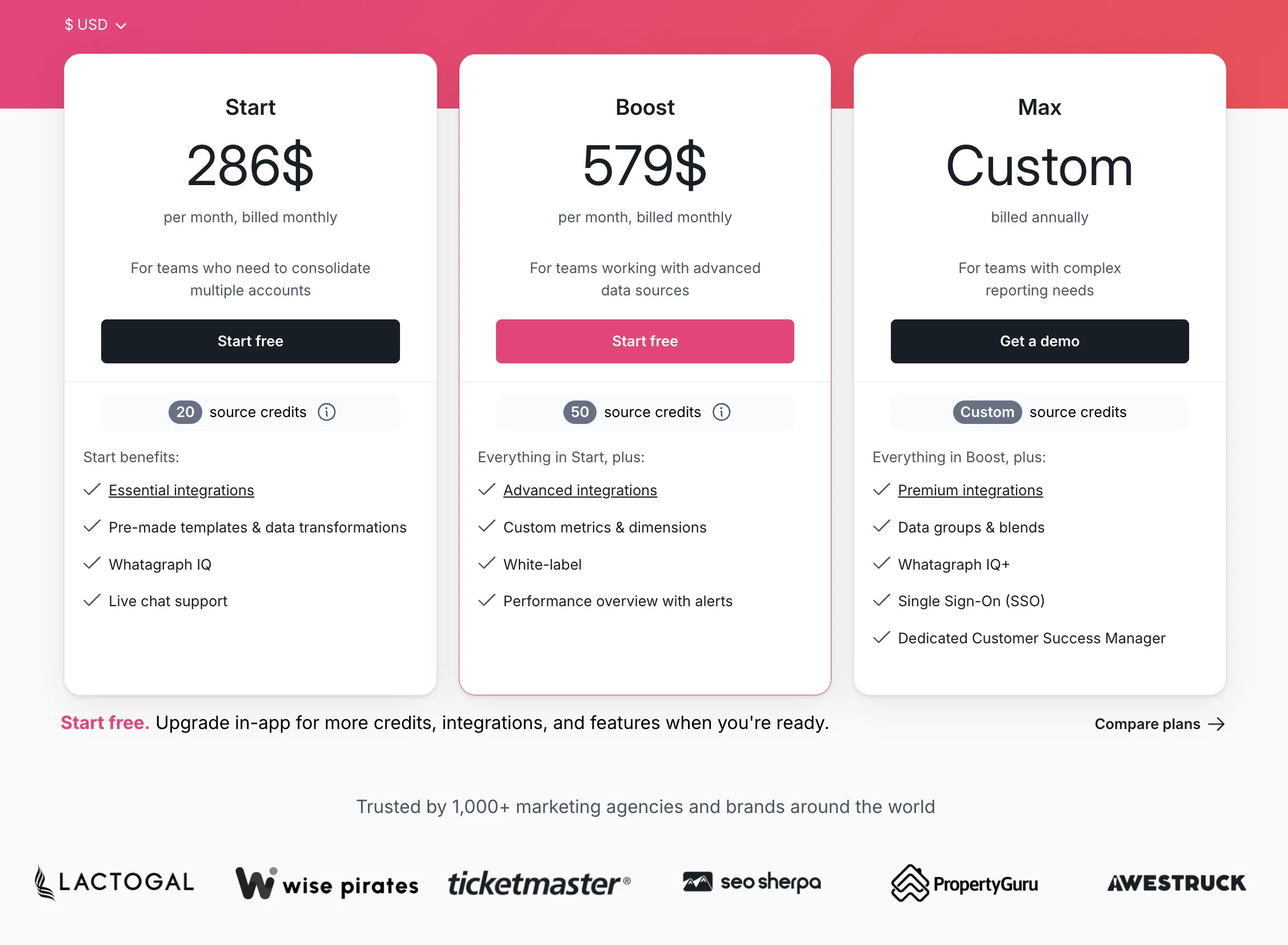The width and height of the screenshot is (1288, 945).
Task: Open the Premium integrations link
Action: [x=970, y=490]
